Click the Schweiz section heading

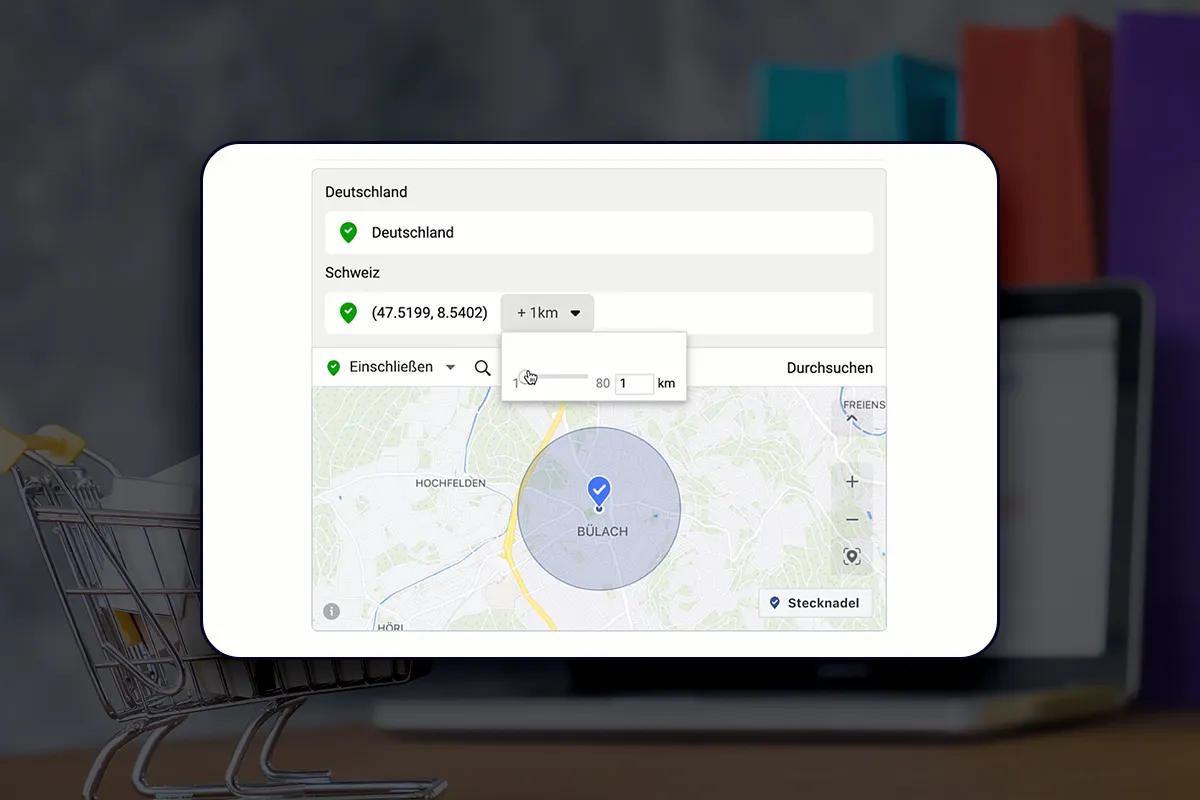point(352,272)
